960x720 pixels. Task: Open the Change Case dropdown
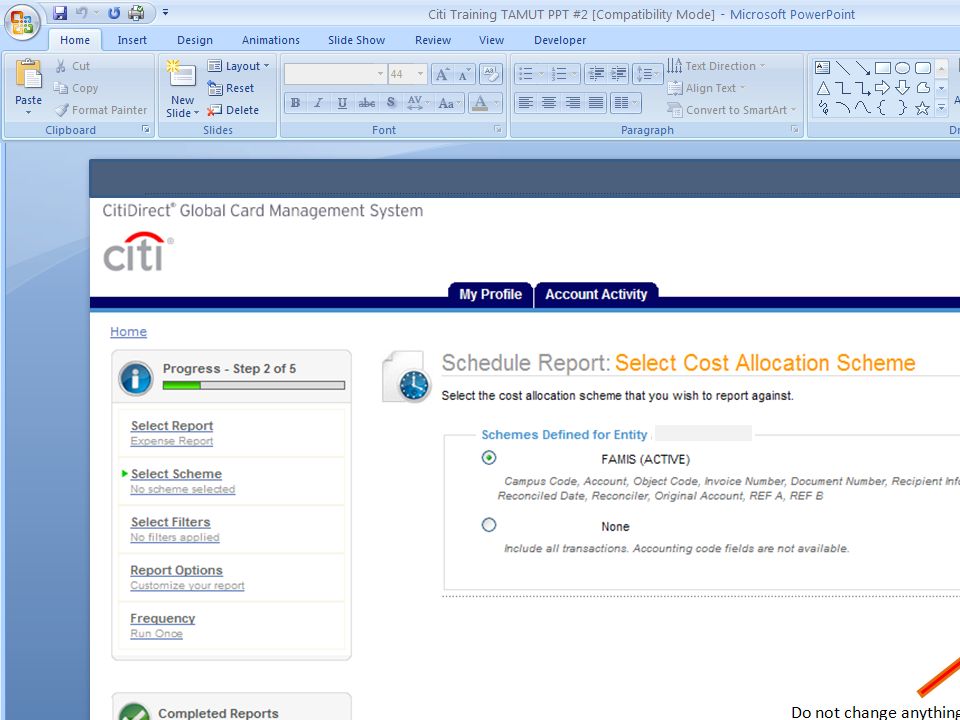pyautogui.click(x=450, y=103)
